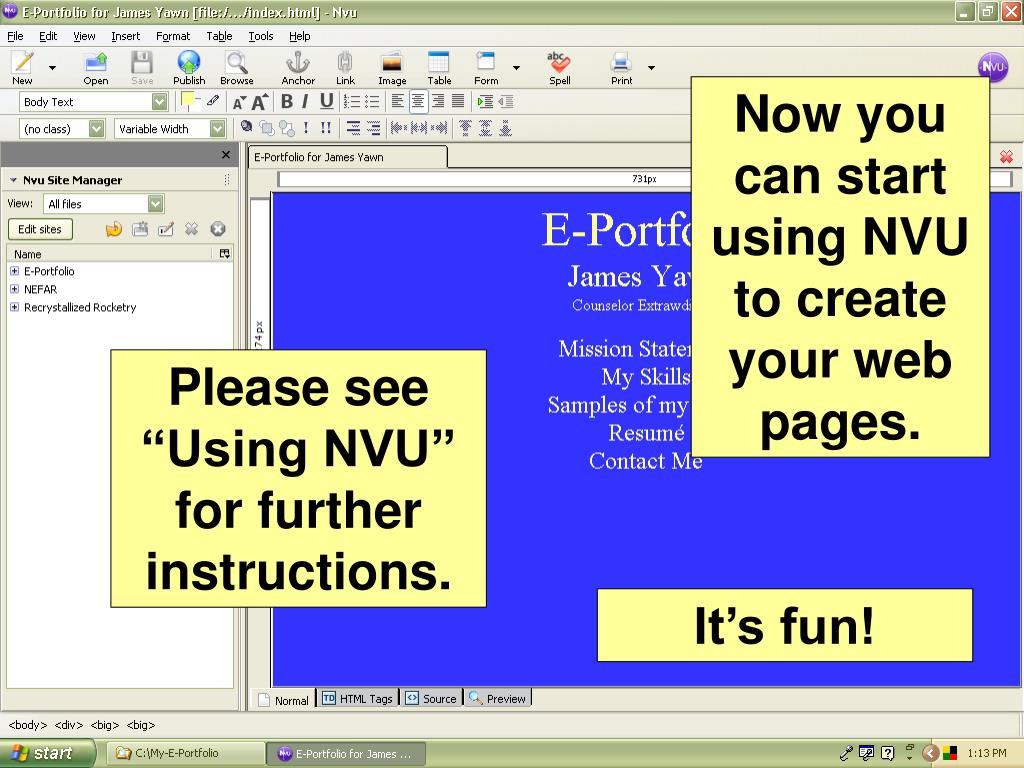Open the dropdown arrow beside New
1024x768 pixels.
tap(52, 67)
